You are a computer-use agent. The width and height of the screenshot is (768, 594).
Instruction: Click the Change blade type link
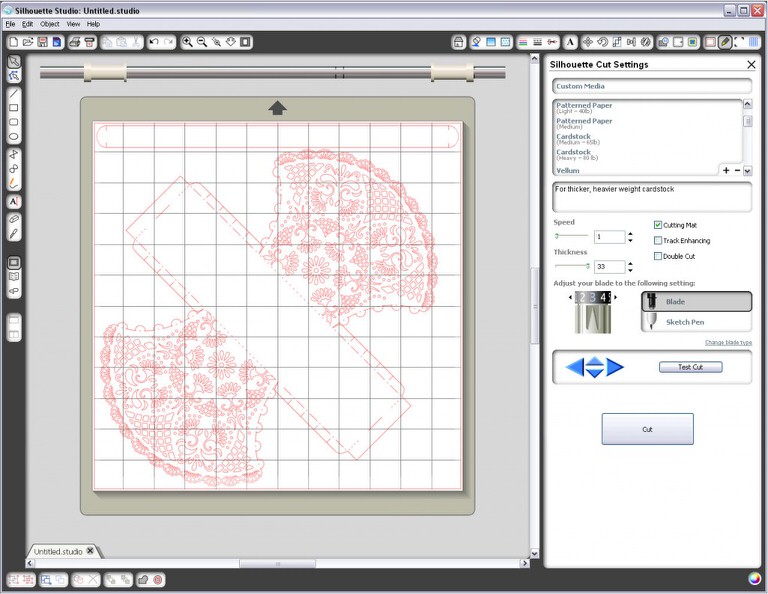coord(728,342)
